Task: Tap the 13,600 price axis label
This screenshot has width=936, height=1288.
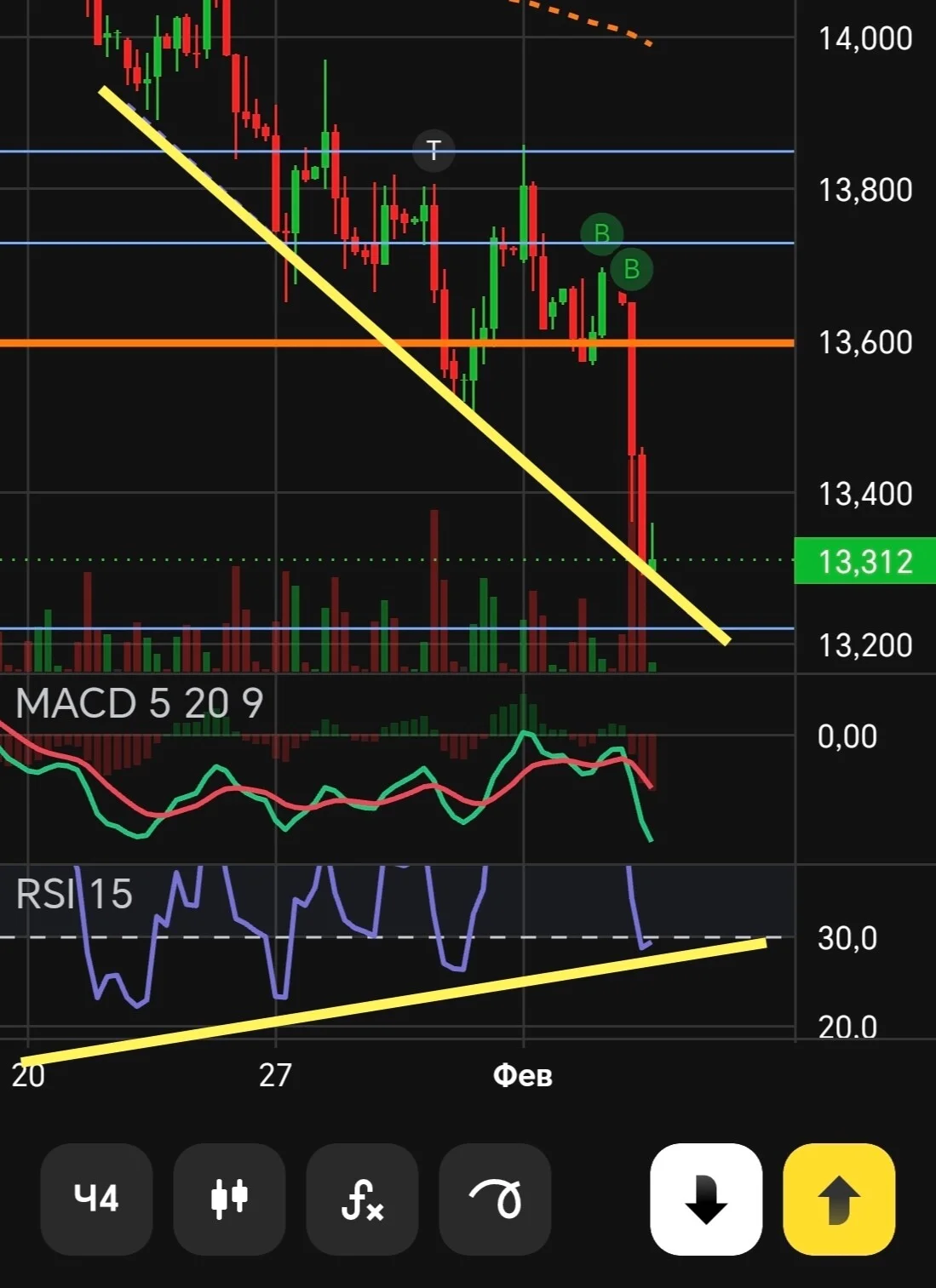Action: pyautogui.click(x=865, y=342)
